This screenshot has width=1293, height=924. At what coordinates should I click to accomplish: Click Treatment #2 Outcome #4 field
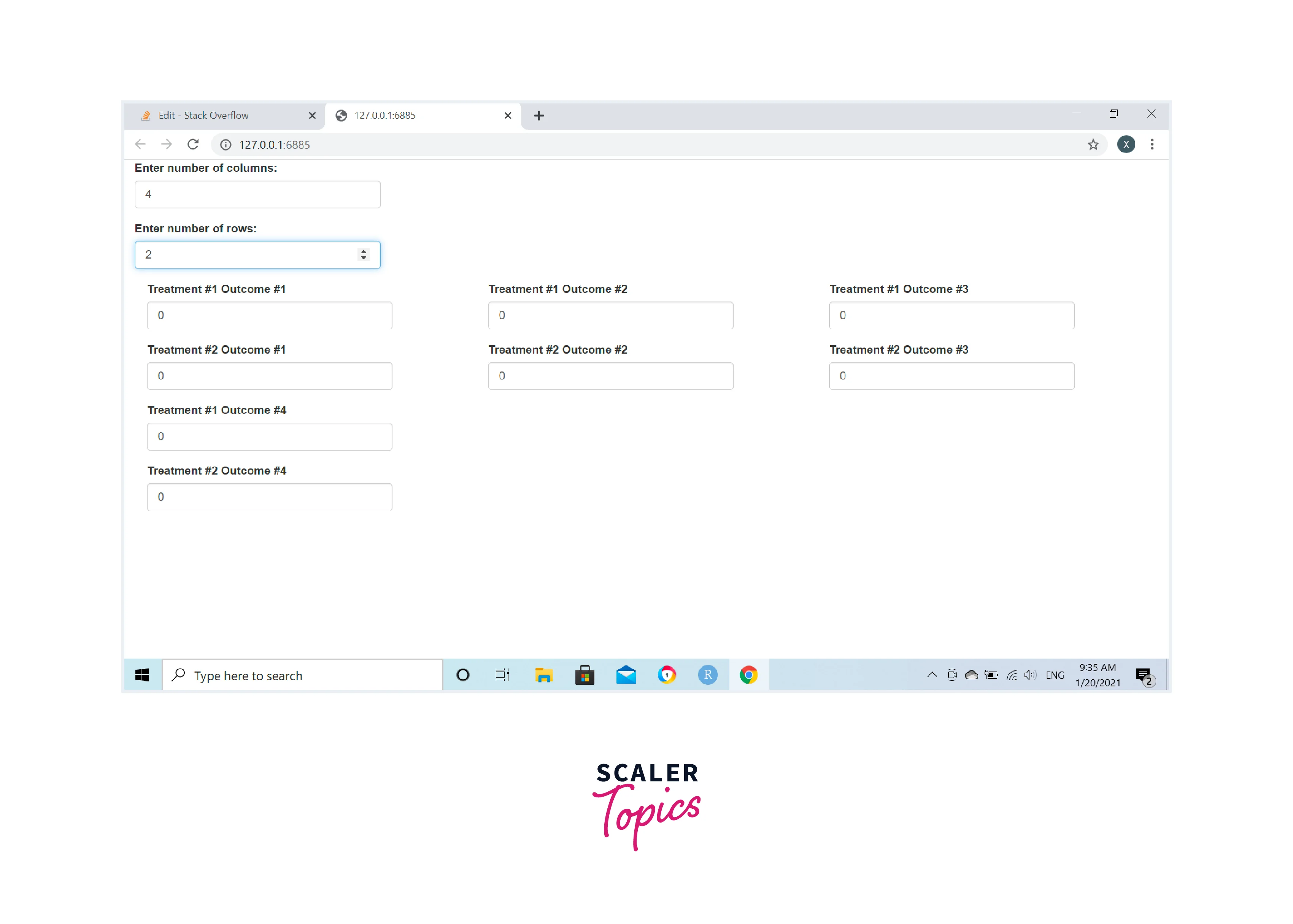tap(269, 497)
